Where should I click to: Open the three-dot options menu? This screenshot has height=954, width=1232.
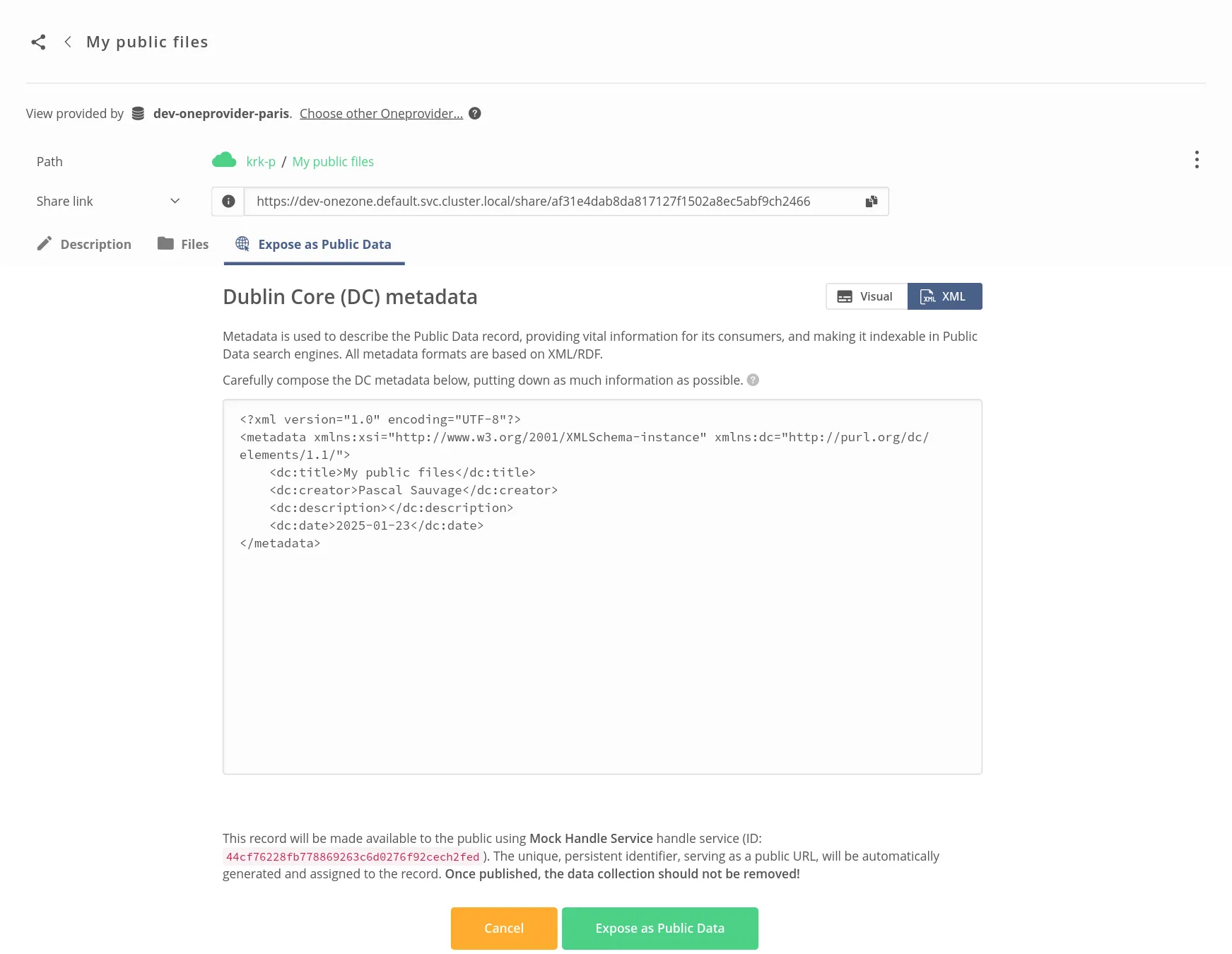[1197, 160]
